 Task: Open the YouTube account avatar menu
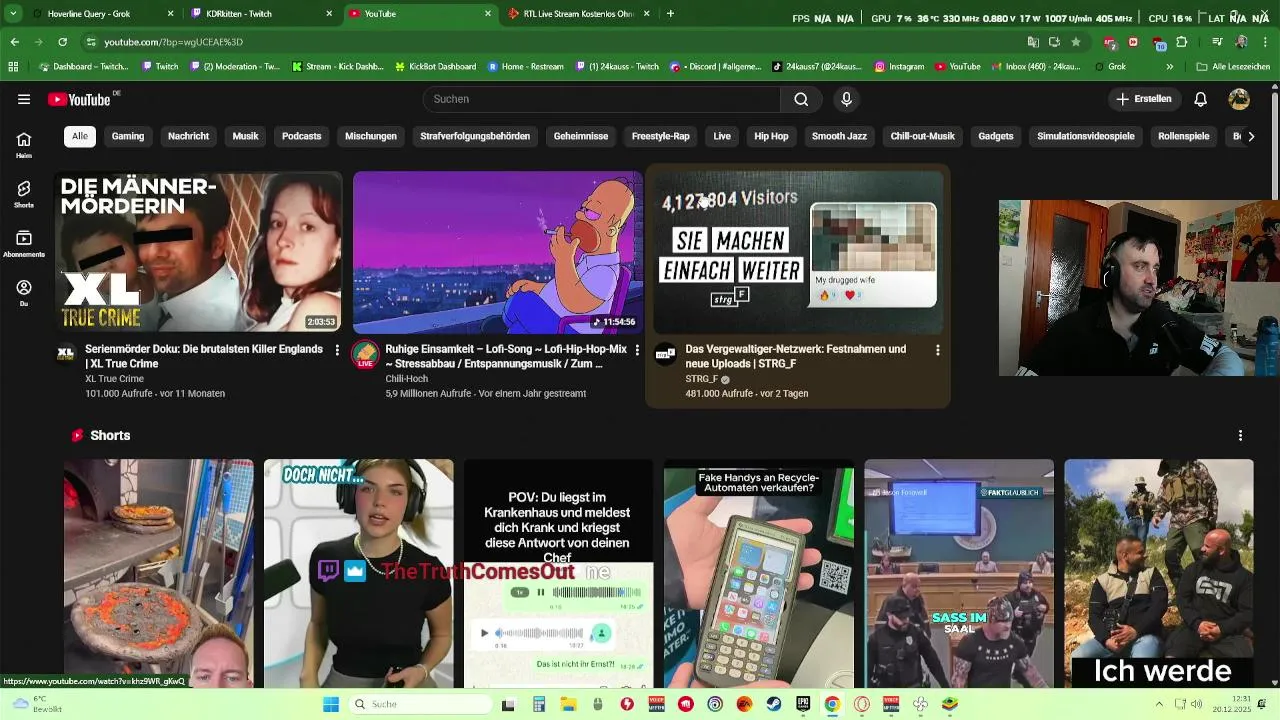coord(1239,99)
